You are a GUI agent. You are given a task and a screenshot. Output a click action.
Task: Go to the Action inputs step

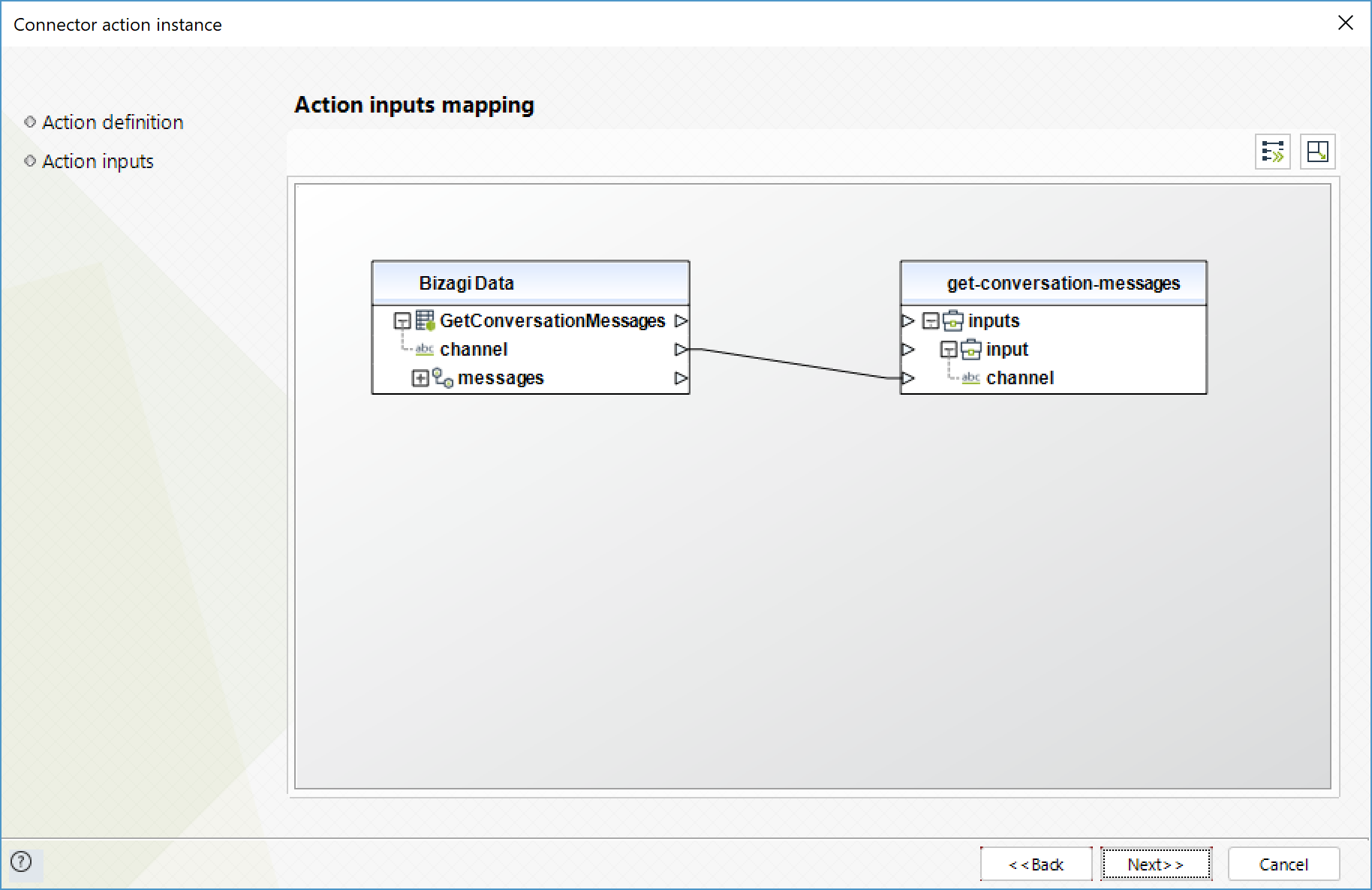[98, 161]
